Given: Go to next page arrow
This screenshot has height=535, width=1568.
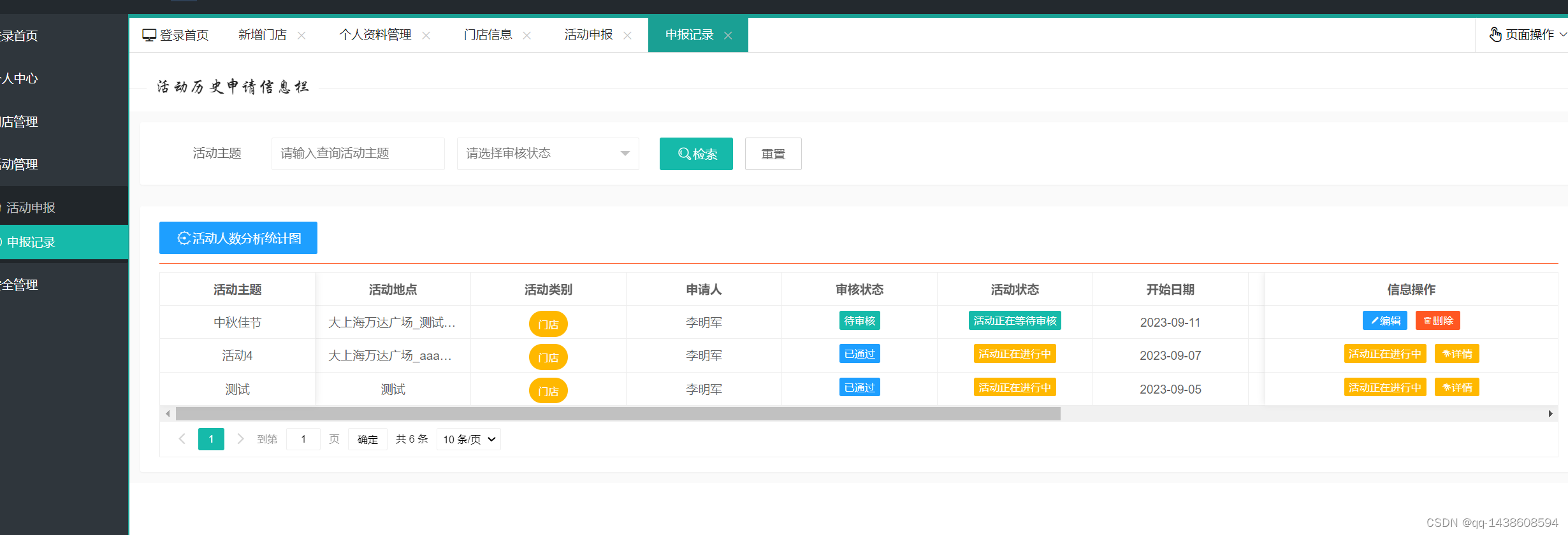Looking at the screenshot, I should click(x=240, y=439).
